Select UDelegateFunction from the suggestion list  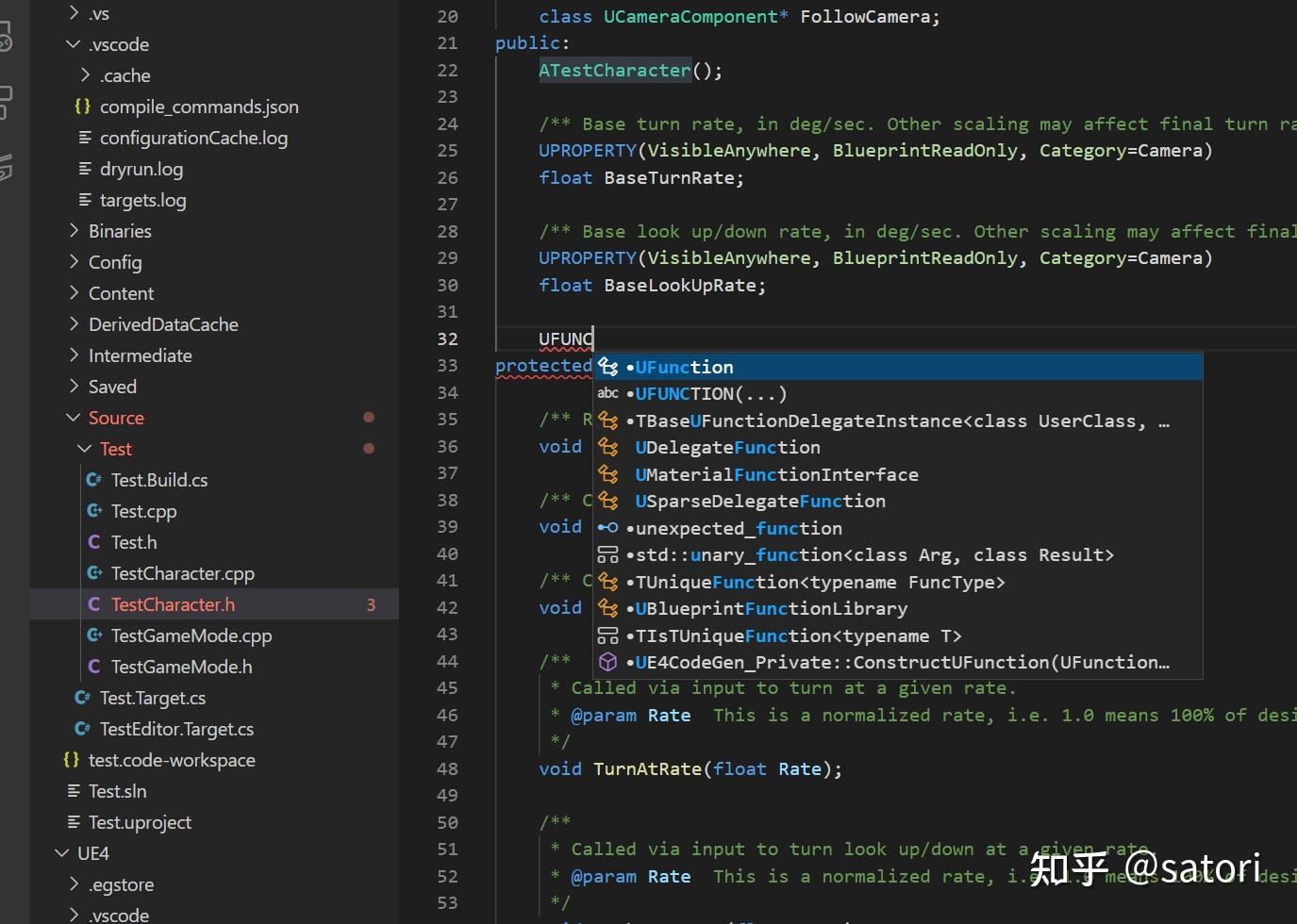[x=727, y=447]
